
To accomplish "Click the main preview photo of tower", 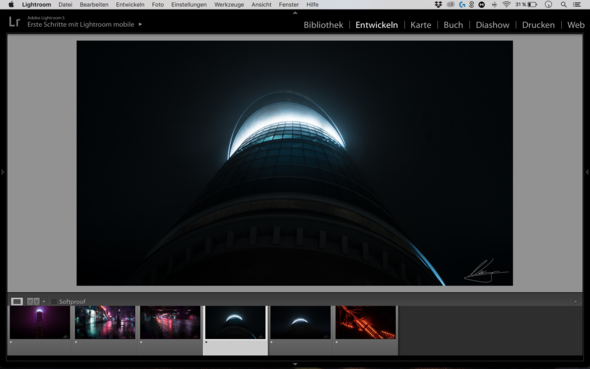I will pos(295,163).
